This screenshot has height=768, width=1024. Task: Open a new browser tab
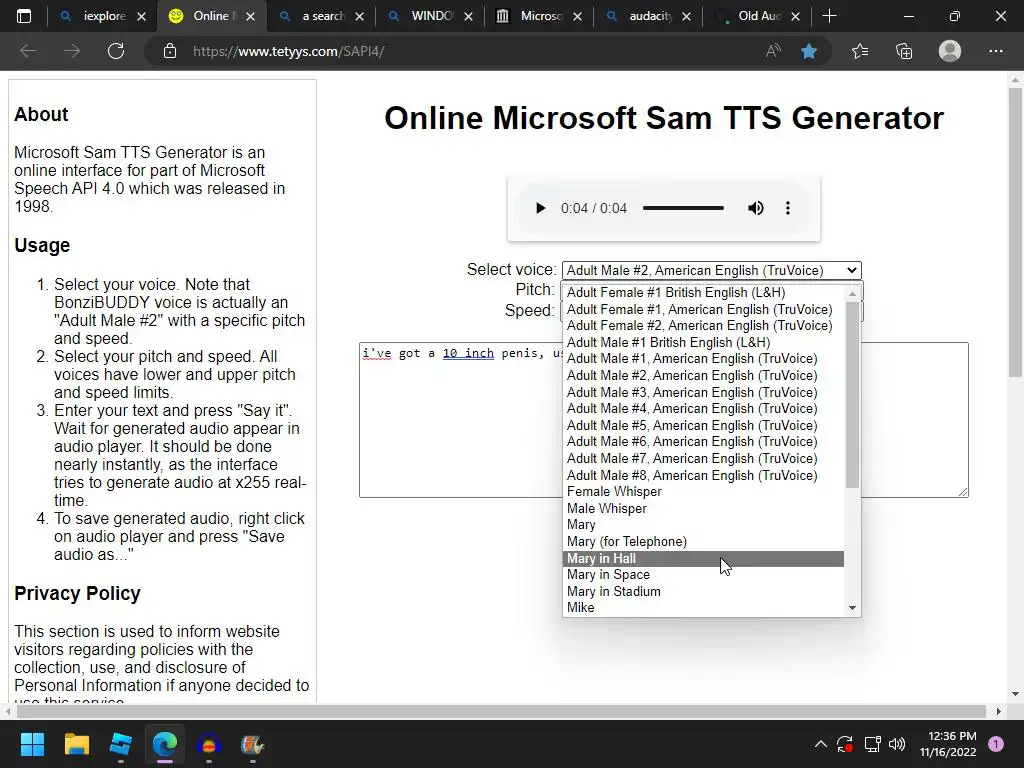[829, 16]
